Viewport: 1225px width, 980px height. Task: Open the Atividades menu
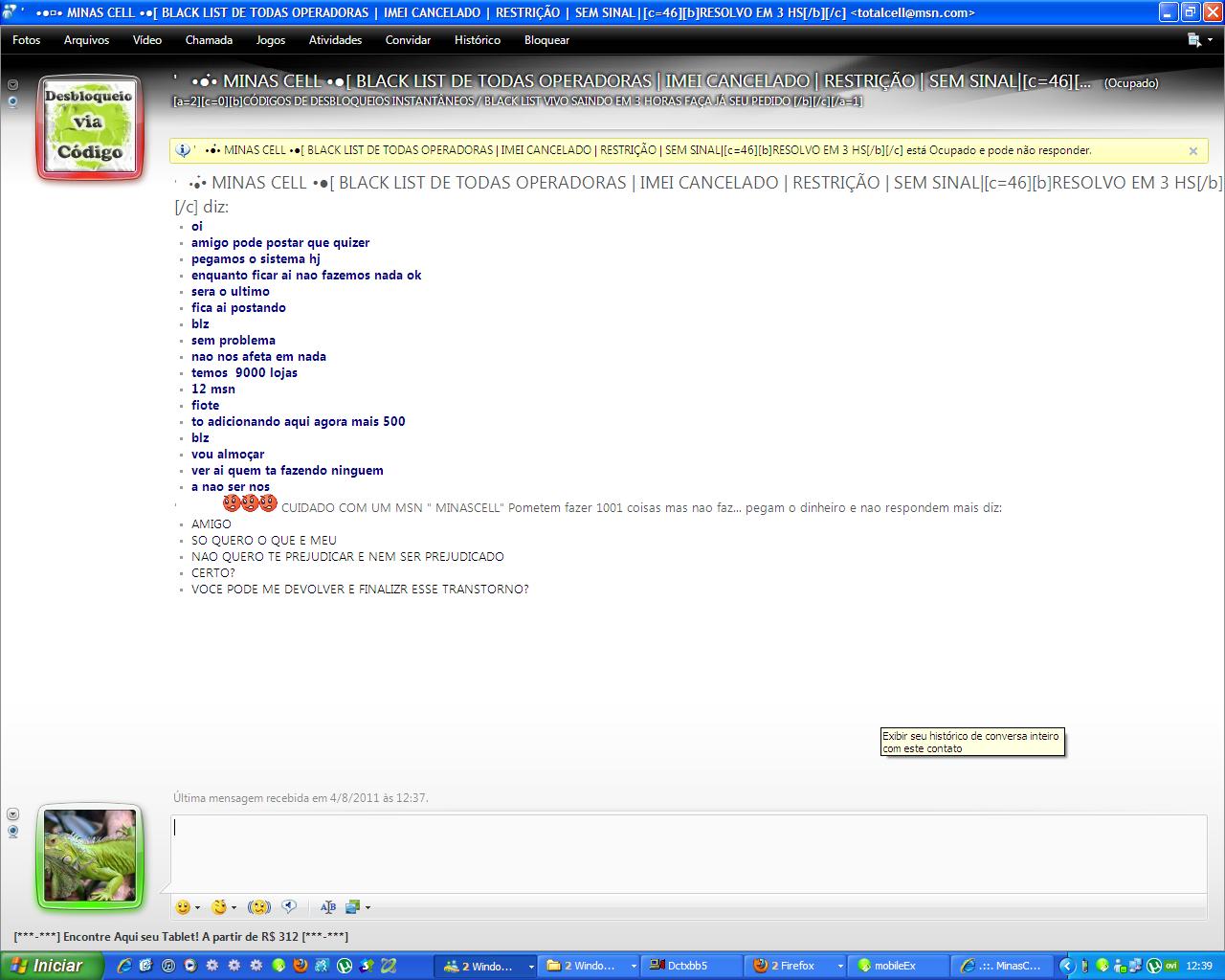coord(335,40)
